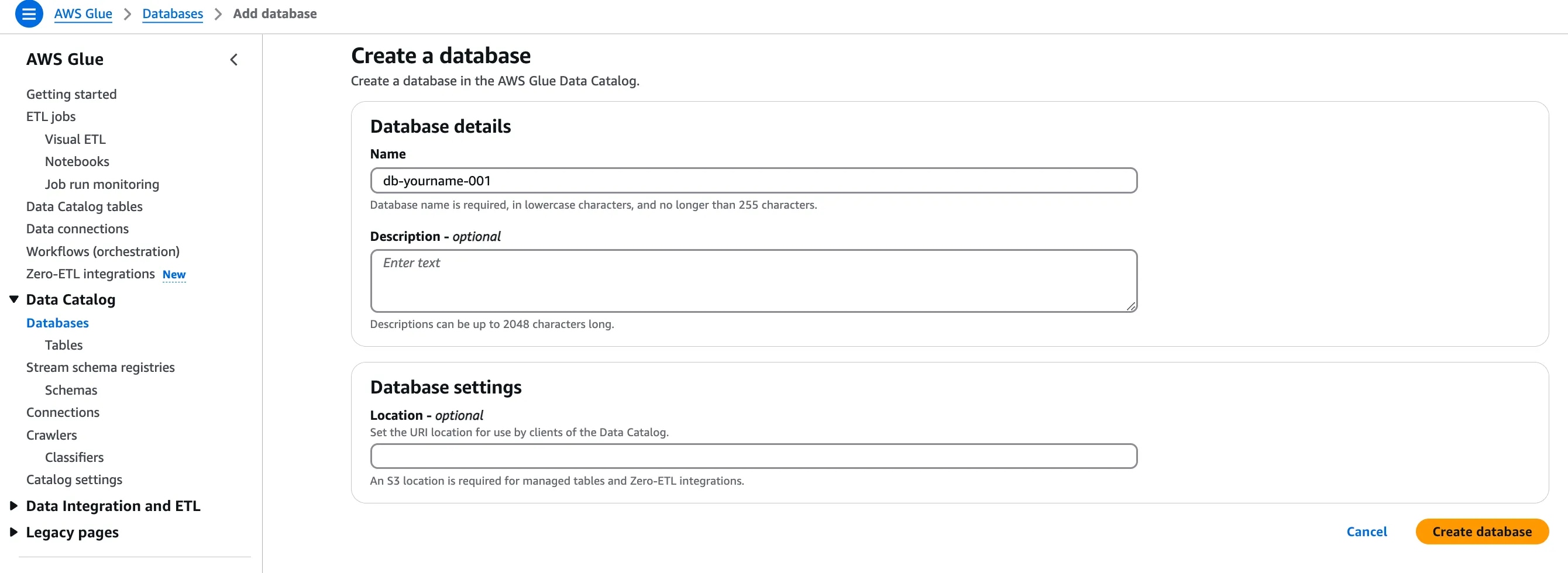Expand Data Integration and ETL section
Viewport: 1568px width, 573px height.
(14, 506)
